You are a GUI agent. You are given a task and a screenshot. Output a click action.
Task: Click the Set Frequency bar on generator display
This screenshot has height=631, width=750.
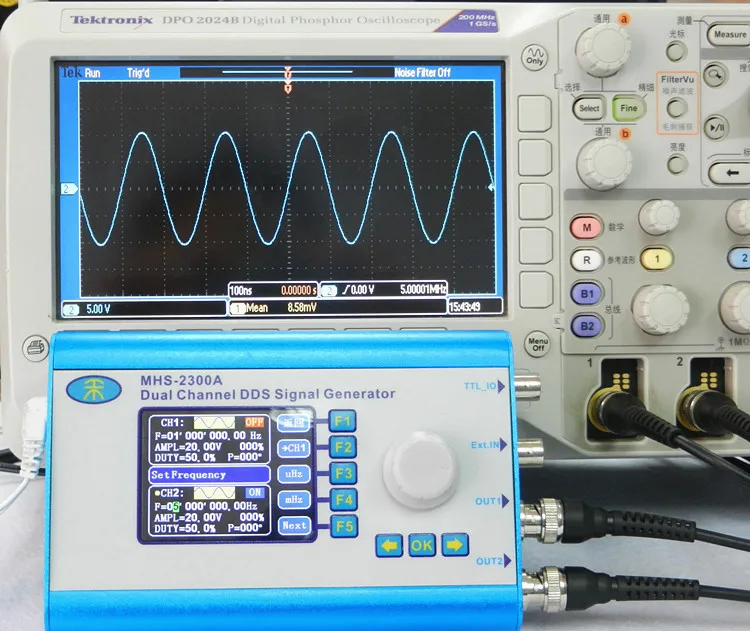[x=209, y=475]
